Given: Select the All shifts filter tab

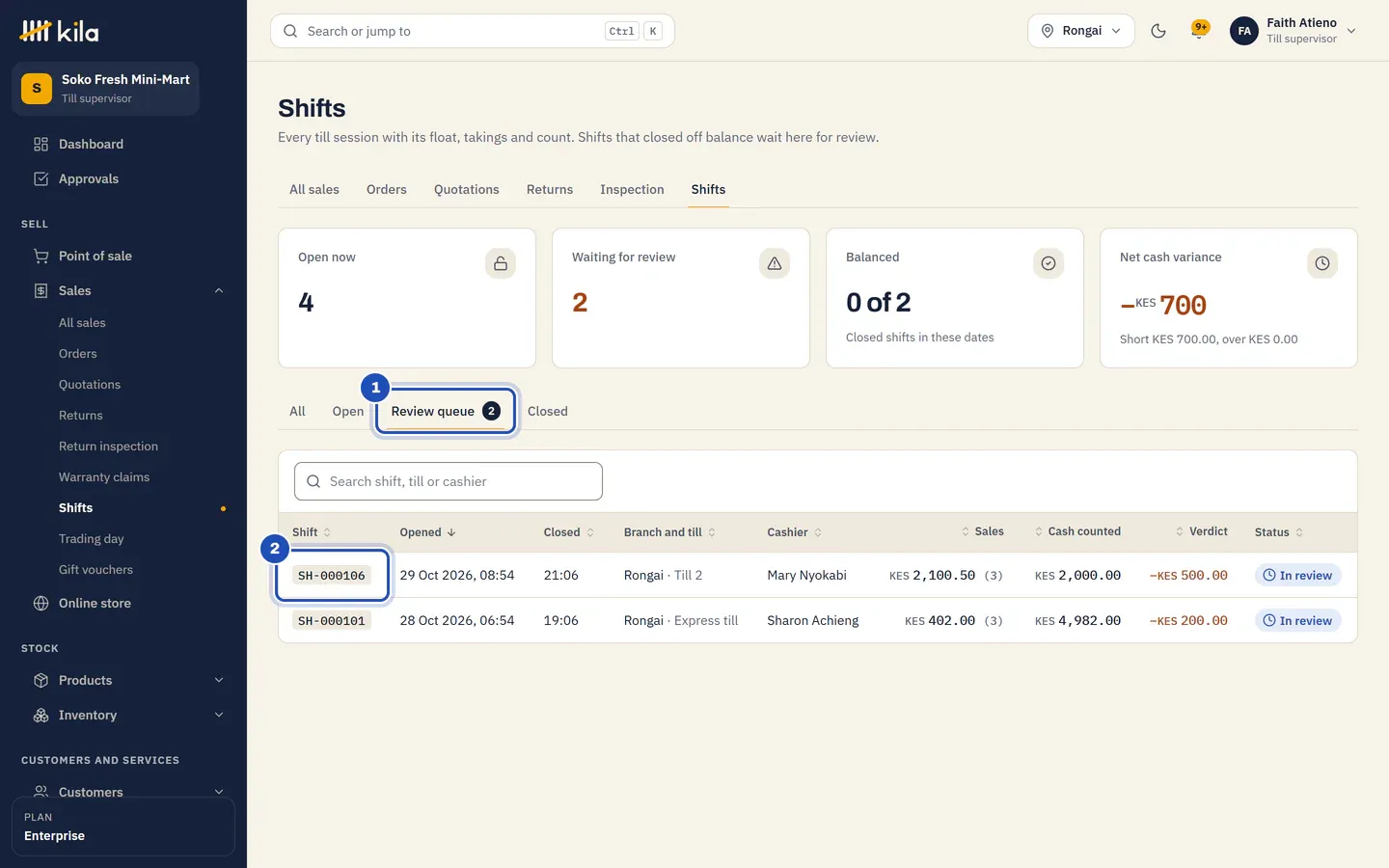Looking at the screenshot, I should coord(297,411).
